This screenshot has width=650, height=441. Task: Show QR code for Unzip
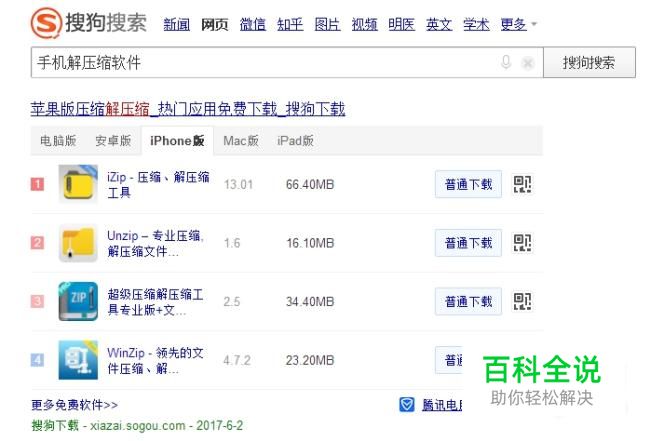[522, 243]
